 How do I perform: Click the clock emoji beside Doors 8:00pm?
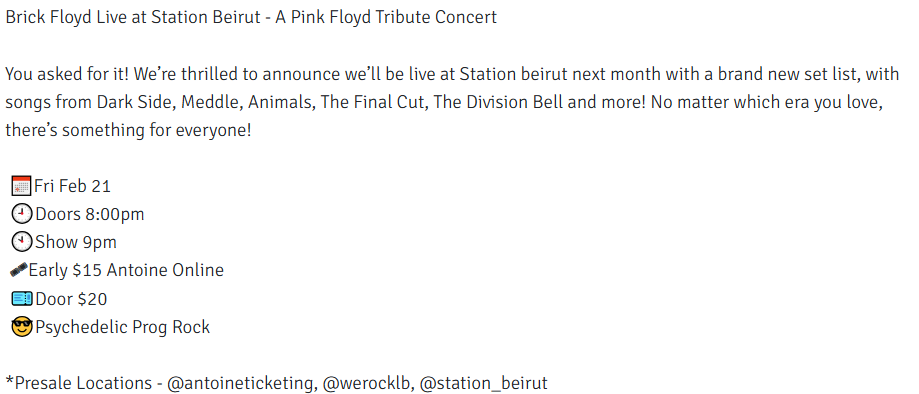tap(22, 214)
